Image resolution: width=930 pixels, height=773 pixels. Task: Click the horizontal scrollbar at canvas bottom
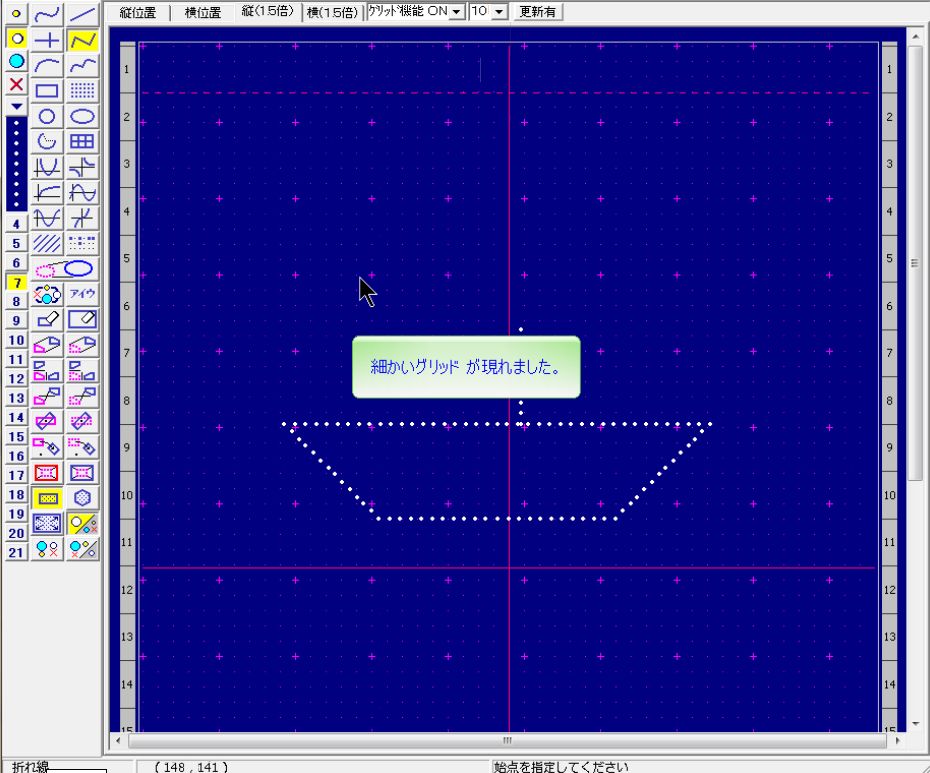pyautogui.click(x=507, y=741)
